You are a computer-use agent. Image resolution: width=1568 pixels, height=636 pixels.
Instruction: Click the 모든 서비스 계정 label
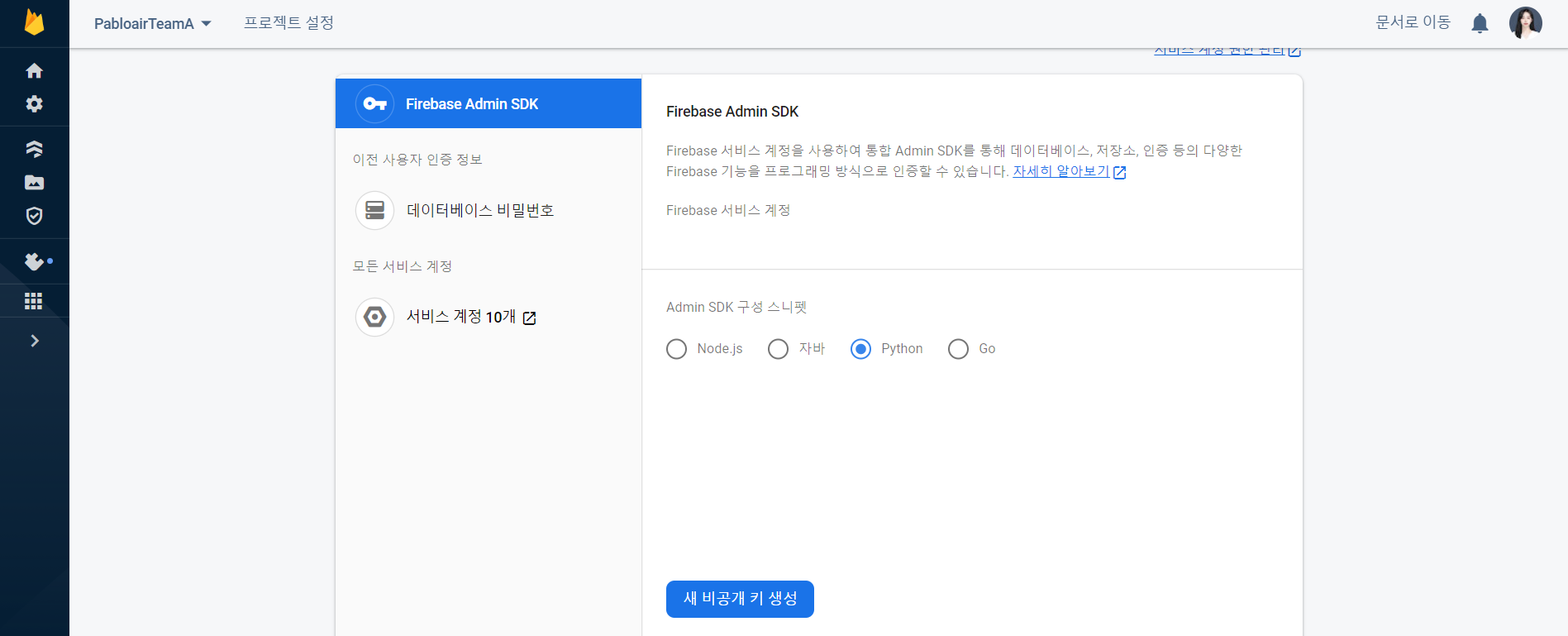403,266
